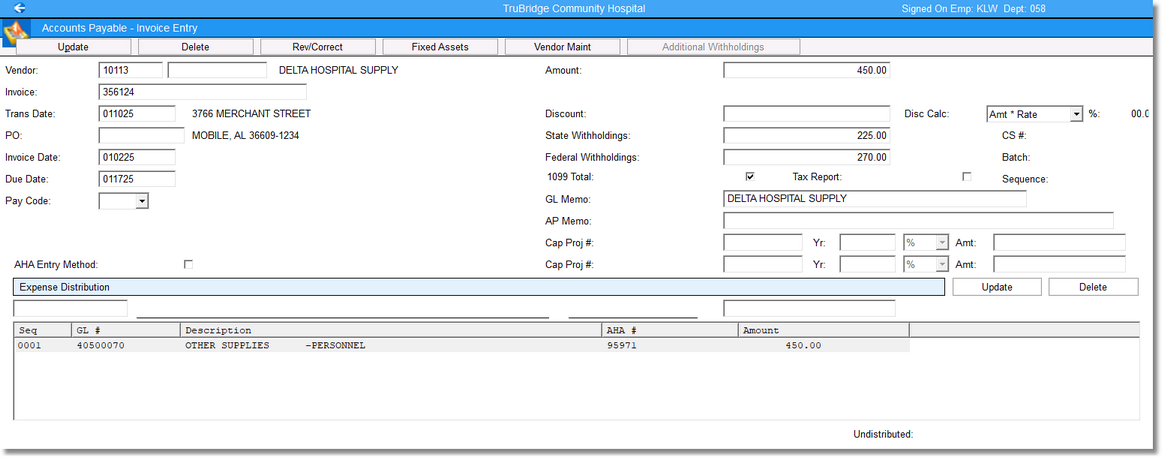Viewport: 1162px width, 458px height.
Task: Open first Cap Proj percent dropdown
Action: coord(942,242)
